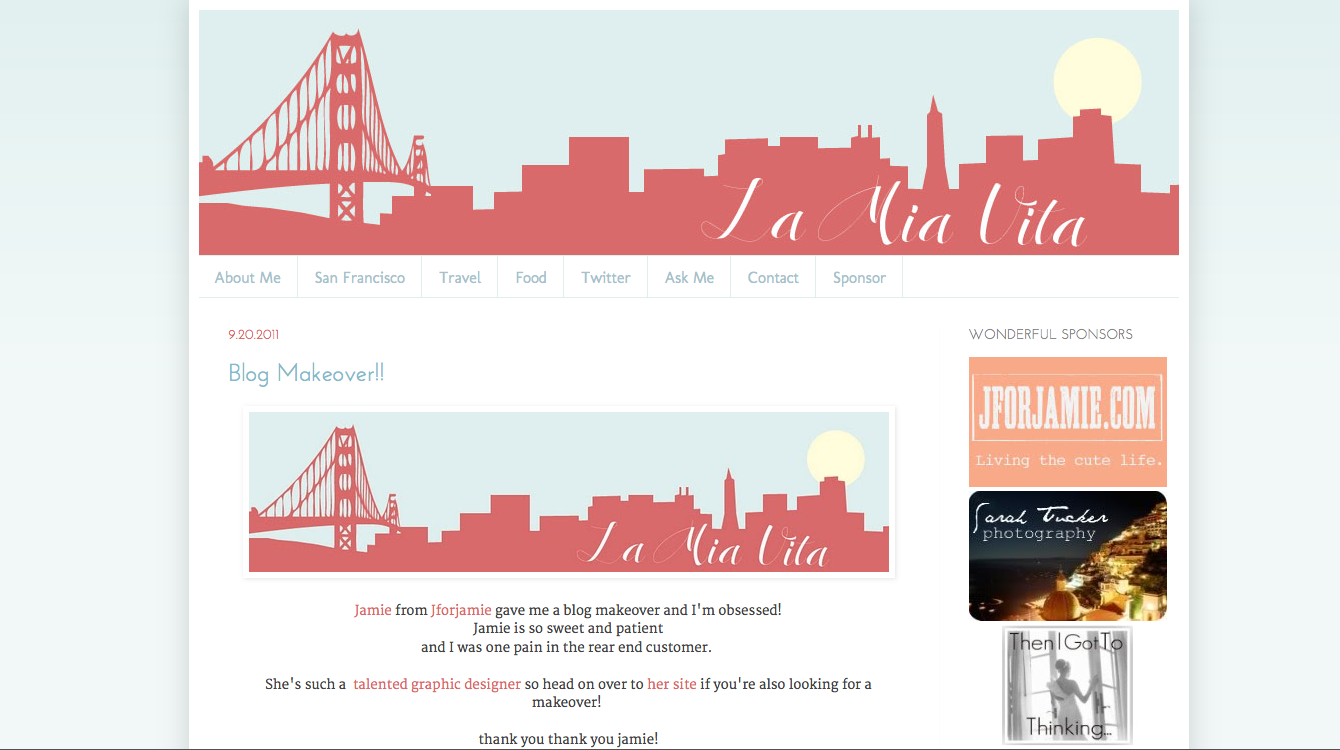Open the talented graphic designer link
1340x750 pixels.
437,684
